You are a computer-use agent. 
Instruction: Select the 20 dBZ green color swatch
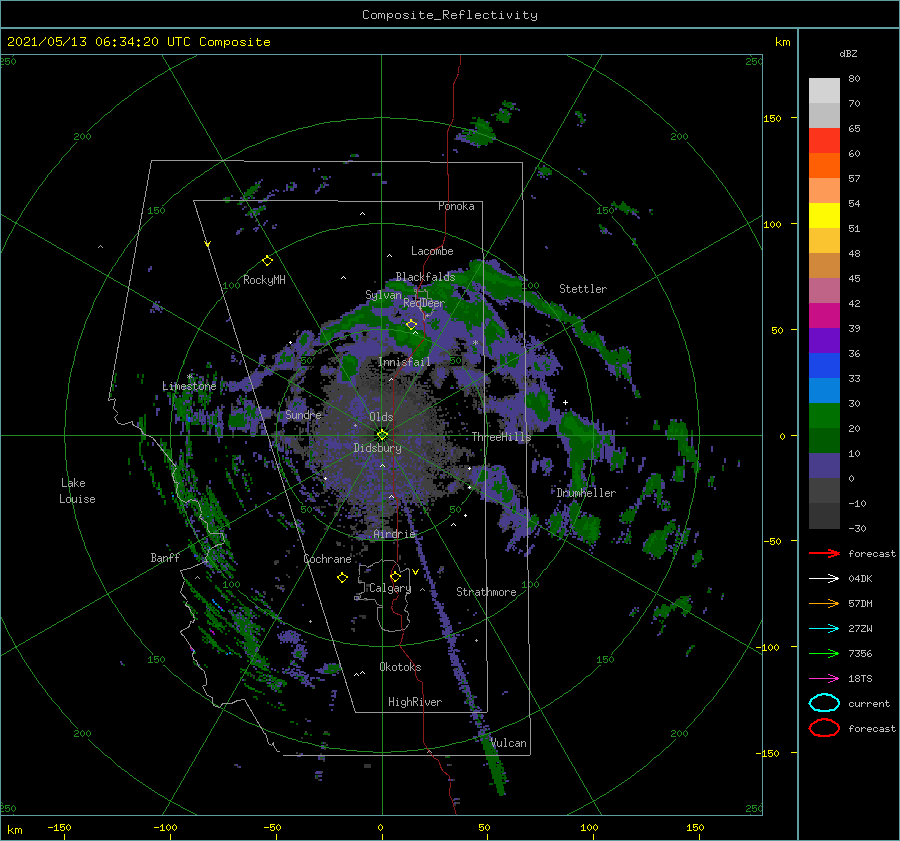click(x=824, y=416)
